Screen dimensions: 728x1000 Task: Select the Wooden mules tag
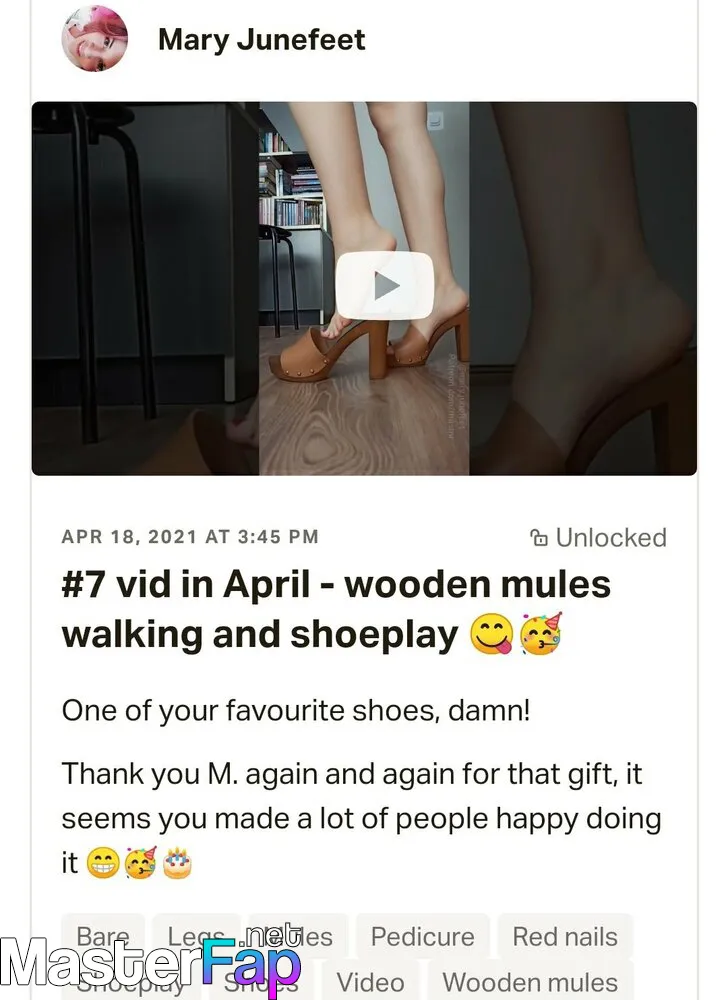(530, 982)
